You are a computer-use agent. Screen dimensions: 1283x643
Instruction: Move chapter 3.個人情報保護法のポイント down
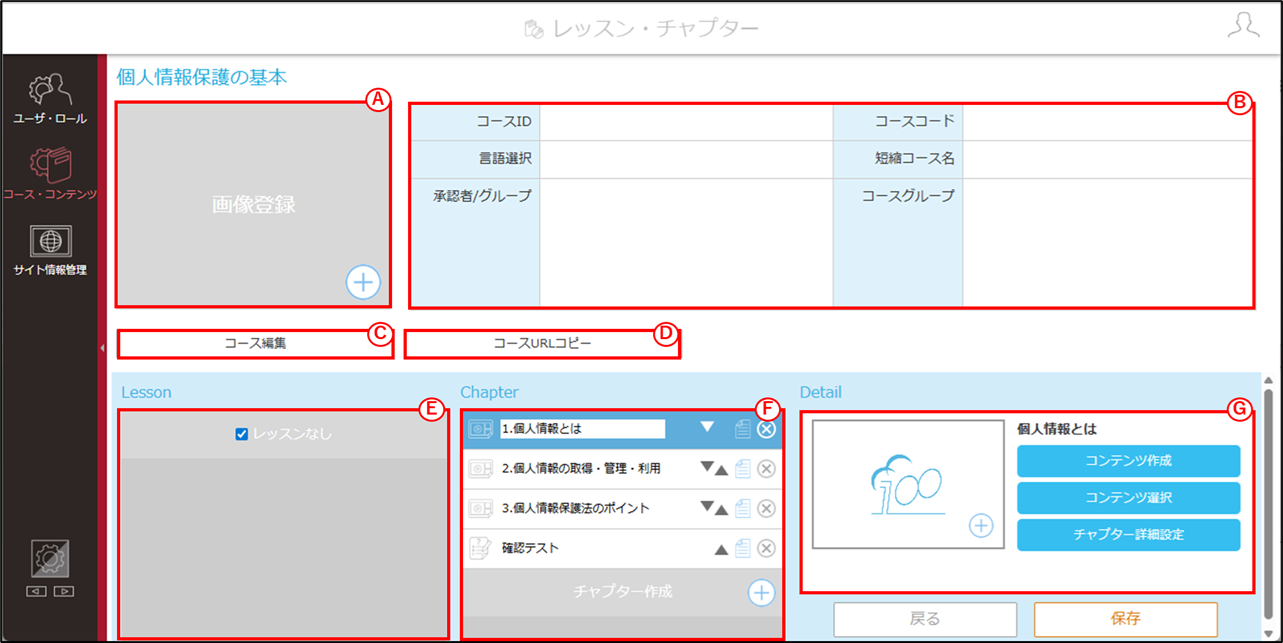(707, 506)
